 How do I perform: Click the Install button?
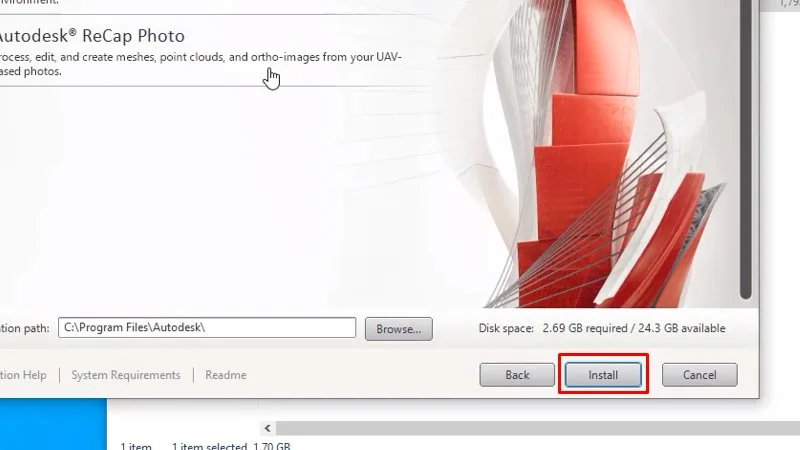(x=603, y=375)
